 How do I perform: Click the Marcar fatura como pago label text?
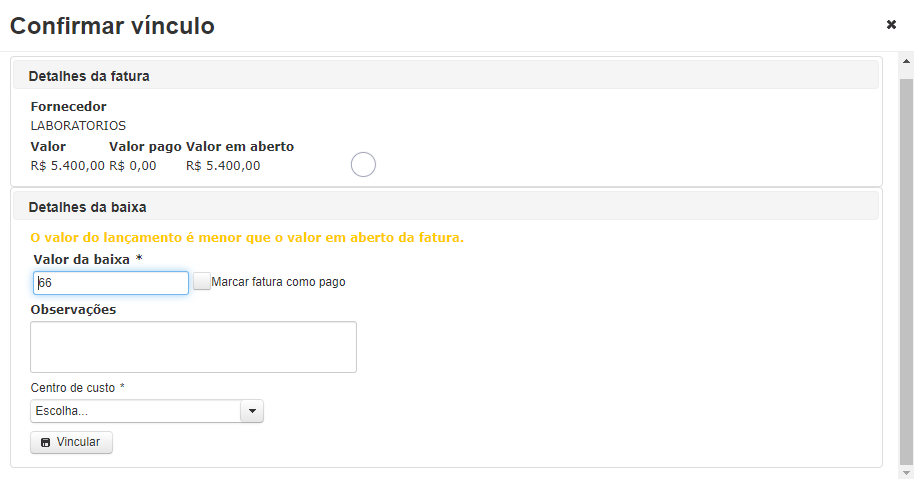click(278, 282)
